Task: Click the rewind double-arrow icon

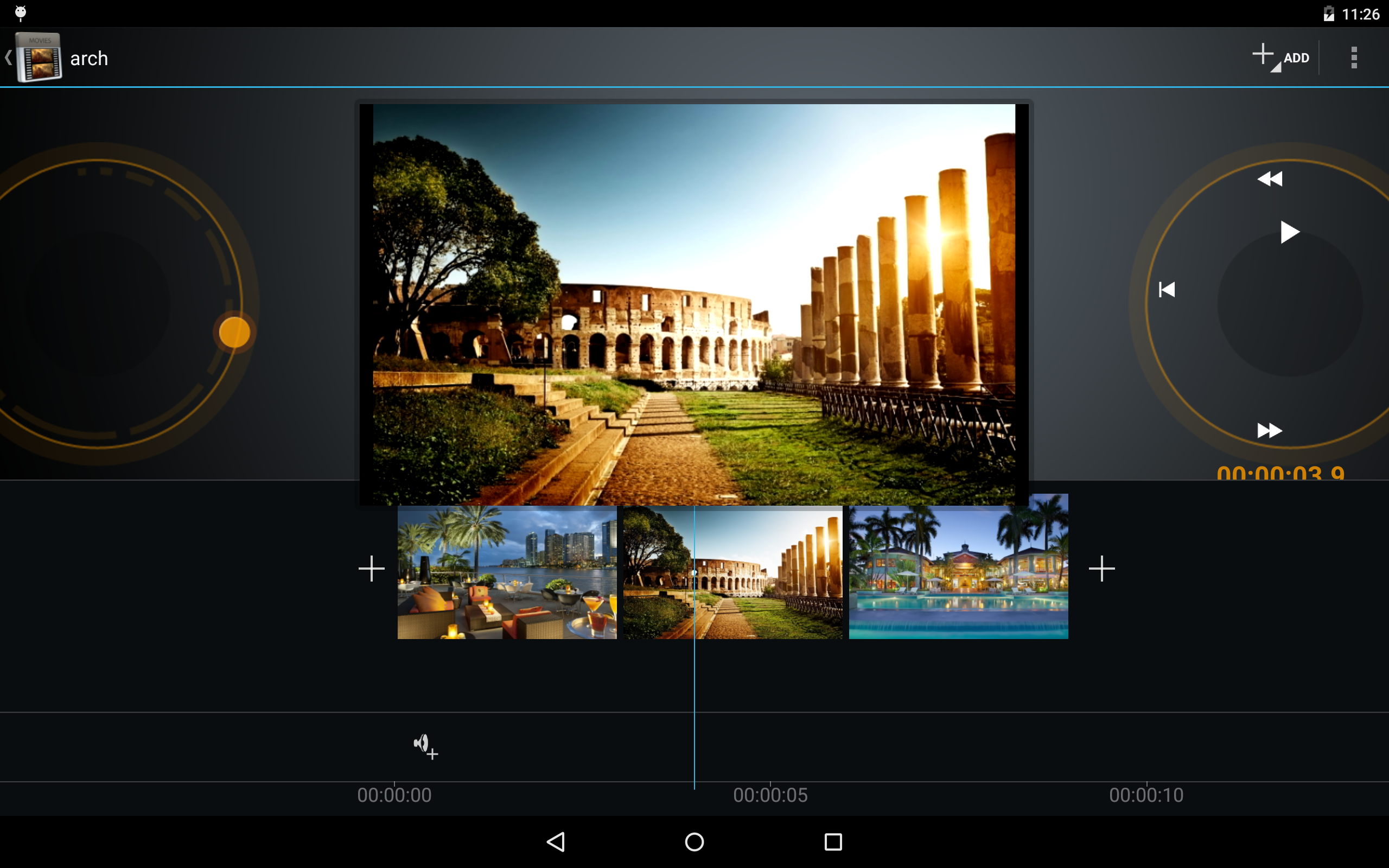Action: [x=1269, y=179]
